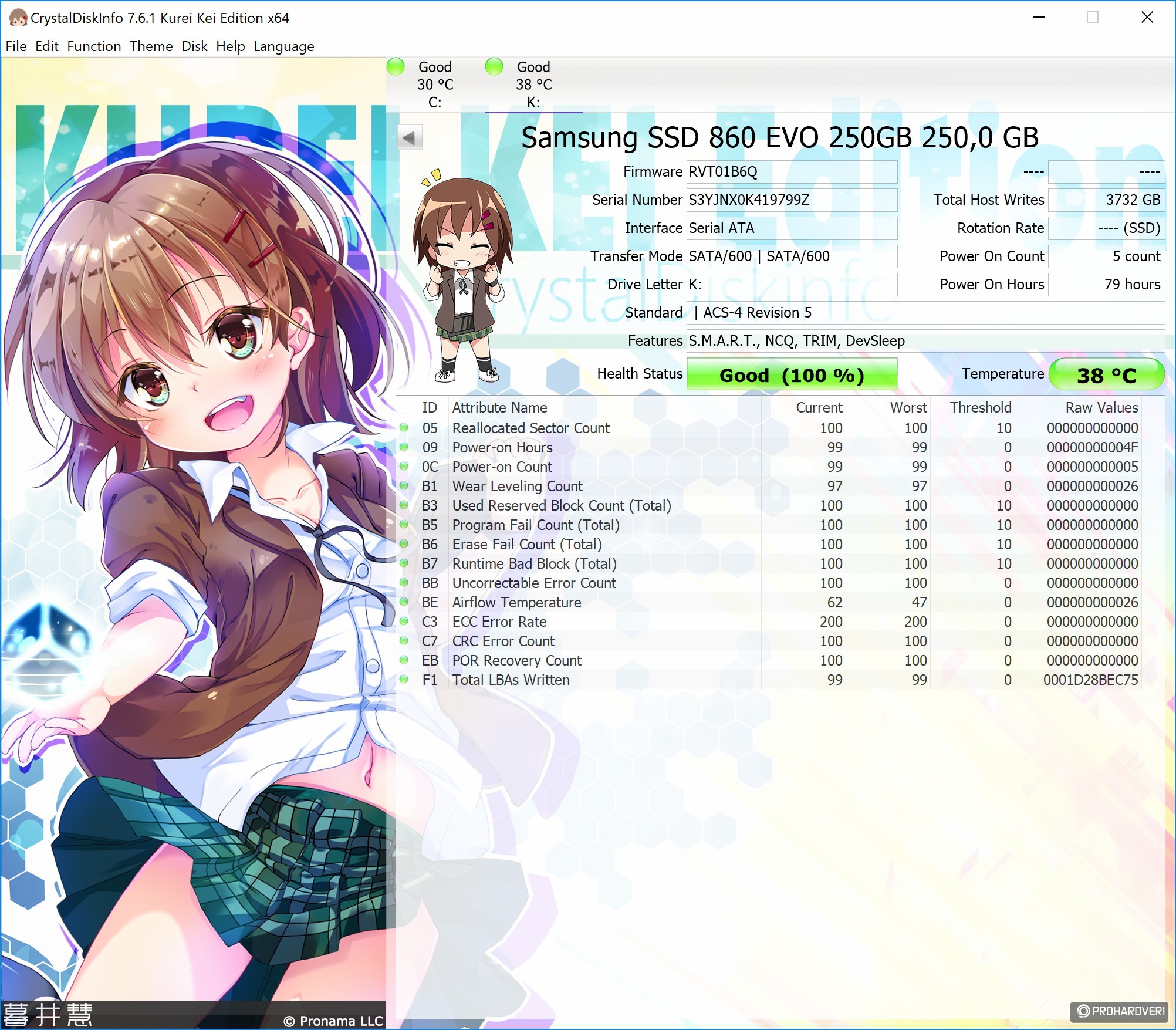Click raw value 00000000004F
1176x1030 pixels.
click(1092, 447)
